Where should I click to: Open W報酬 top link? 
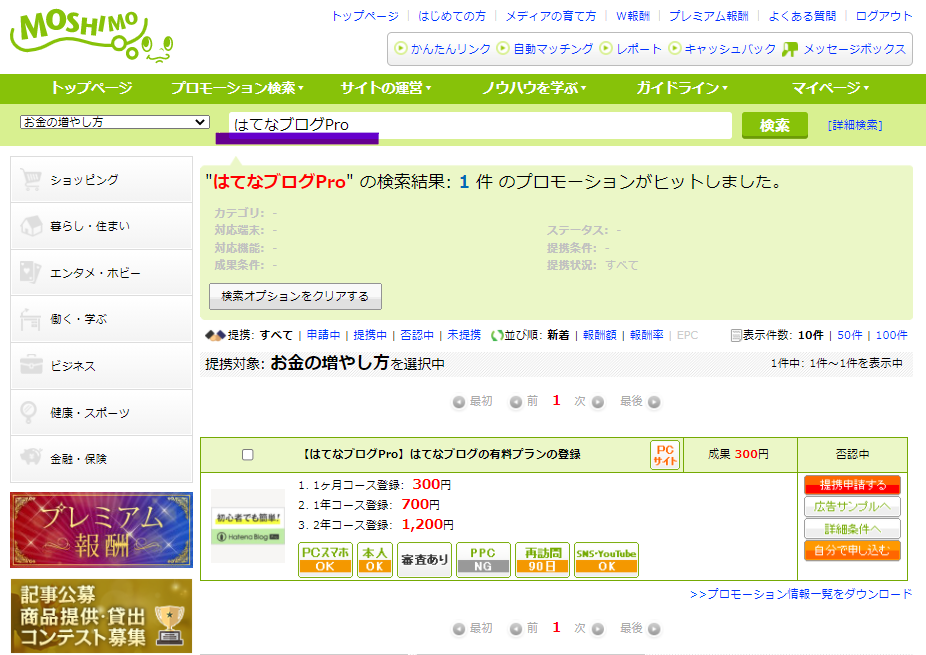tap(632, 16)
